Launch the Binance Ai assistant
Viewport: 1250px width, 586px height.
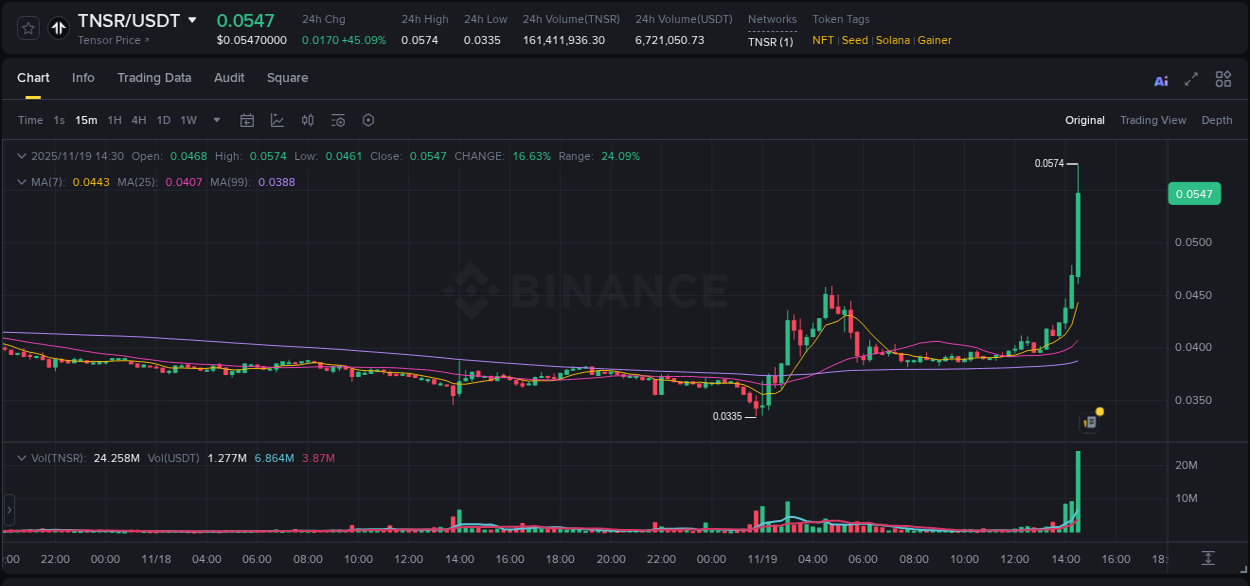pyautogui.click(x=1160, y=79)
